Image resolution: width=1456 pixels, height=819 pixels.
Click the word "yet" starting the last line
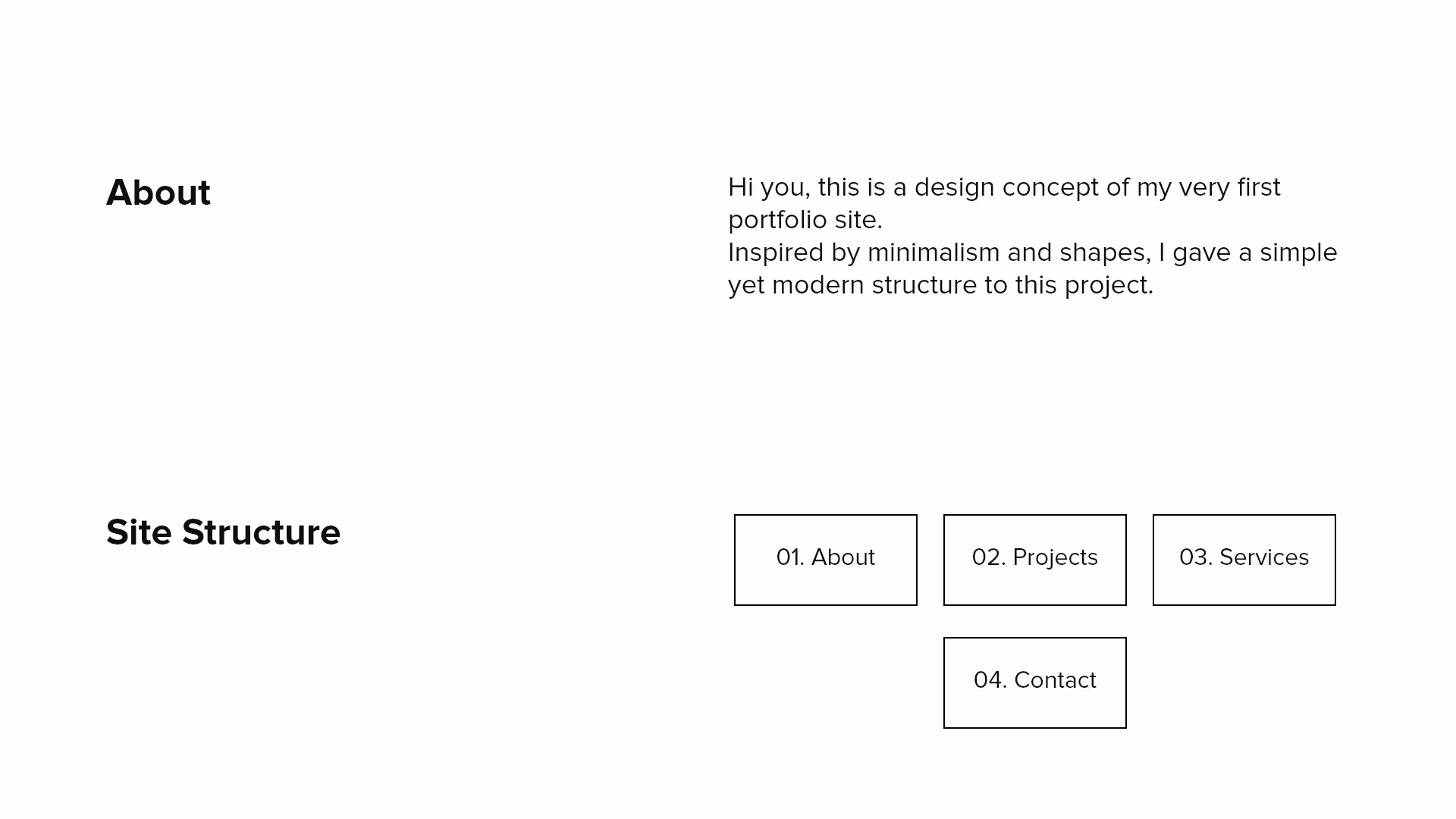(x=746, y=285)
